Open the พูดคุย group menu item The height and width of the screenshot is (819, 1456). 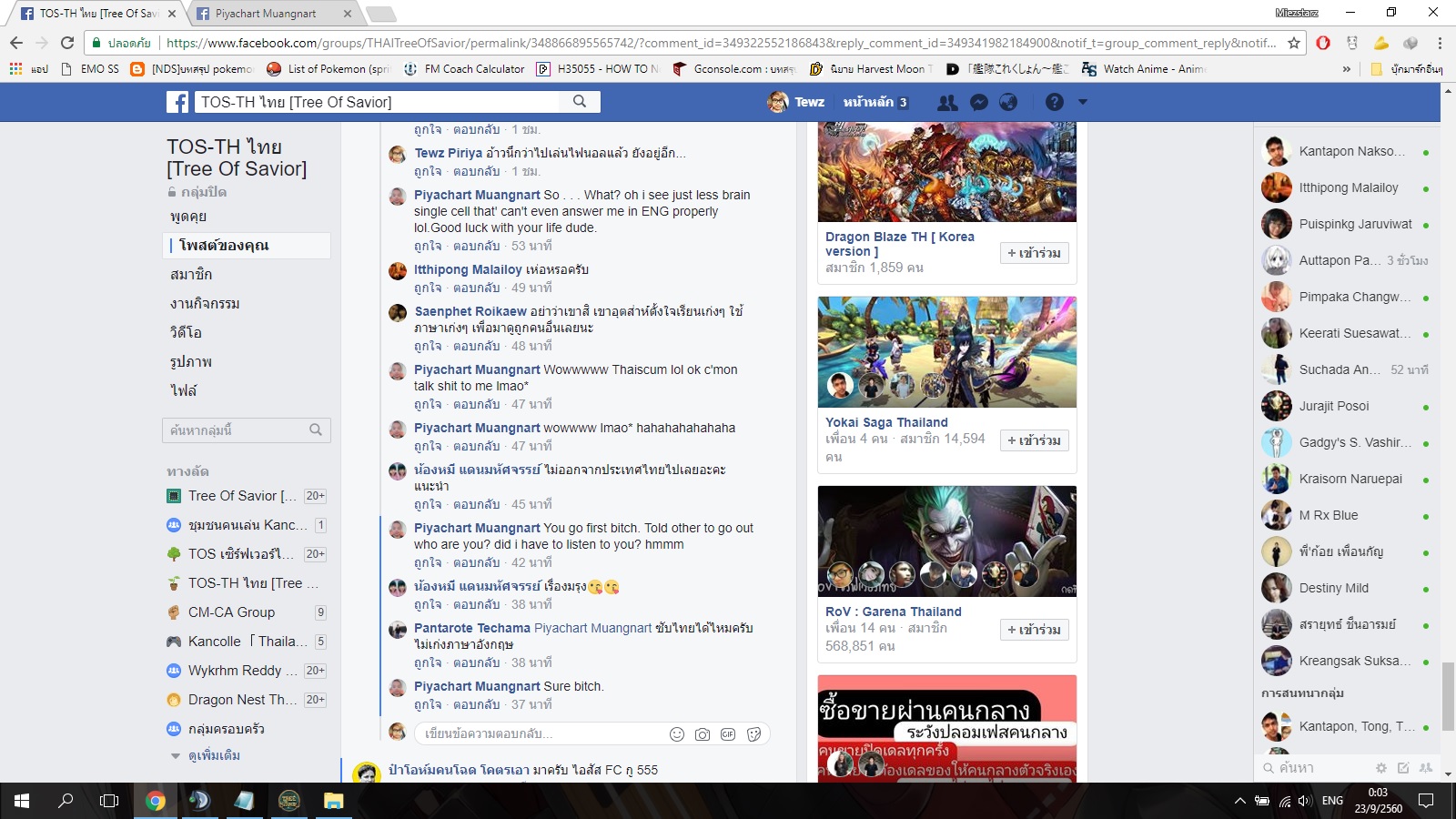pyautogui.click(x=188, y=217)
